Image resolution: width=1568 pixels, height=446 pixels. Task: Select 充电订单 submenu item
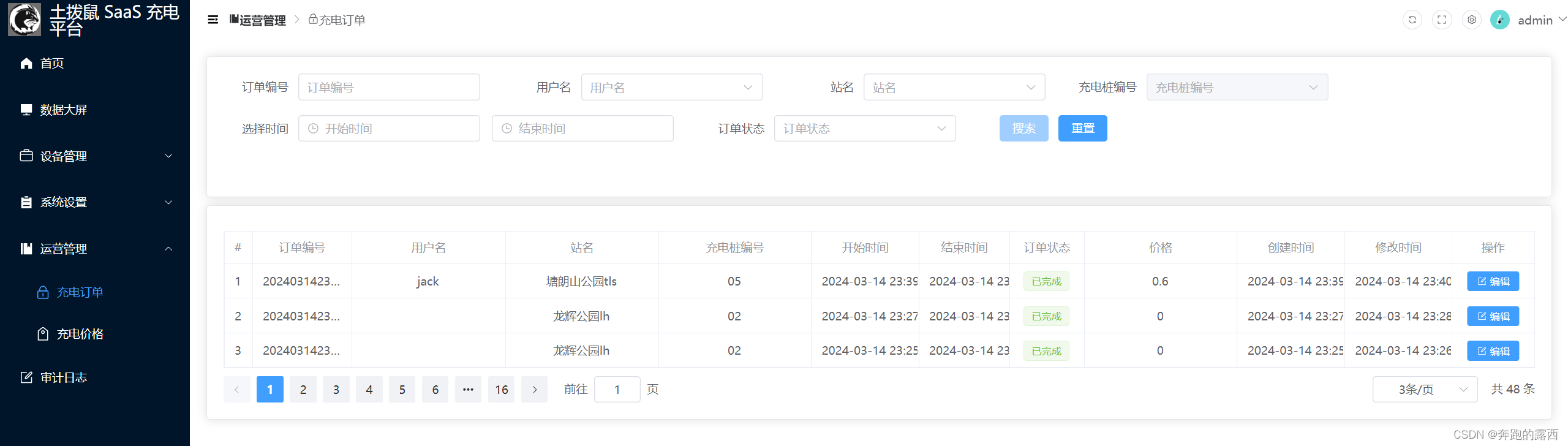pos(95,292)
